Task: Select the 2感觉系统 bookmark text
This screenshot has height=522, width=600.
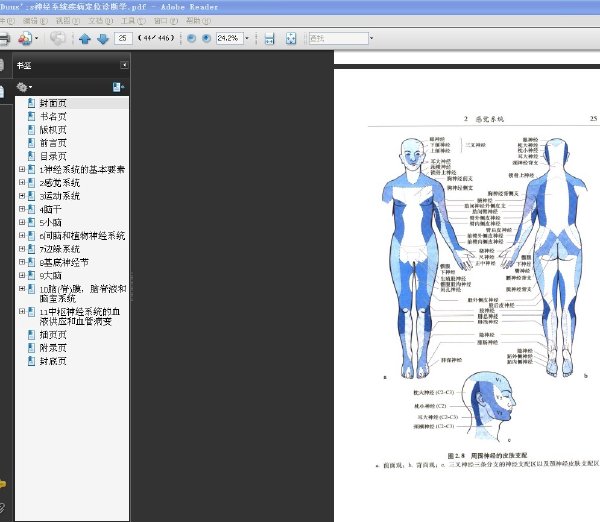Action: 60,183
